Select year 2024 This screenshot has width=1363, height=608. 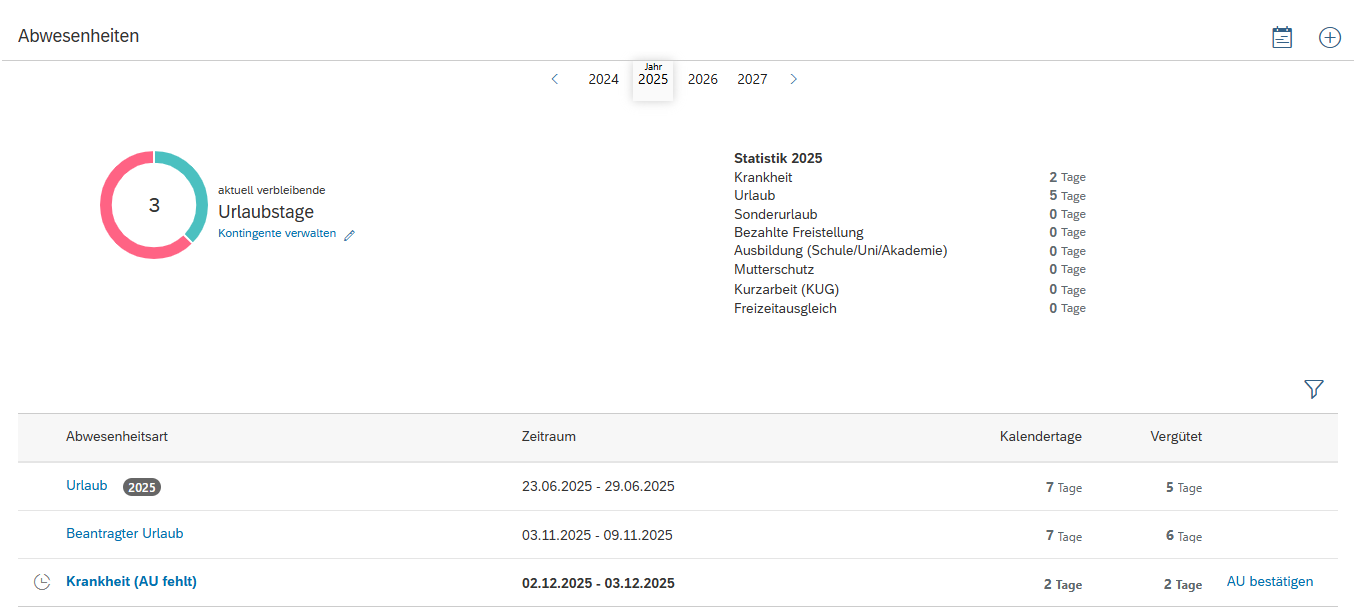pyautogui.click(x=603, y=79)
